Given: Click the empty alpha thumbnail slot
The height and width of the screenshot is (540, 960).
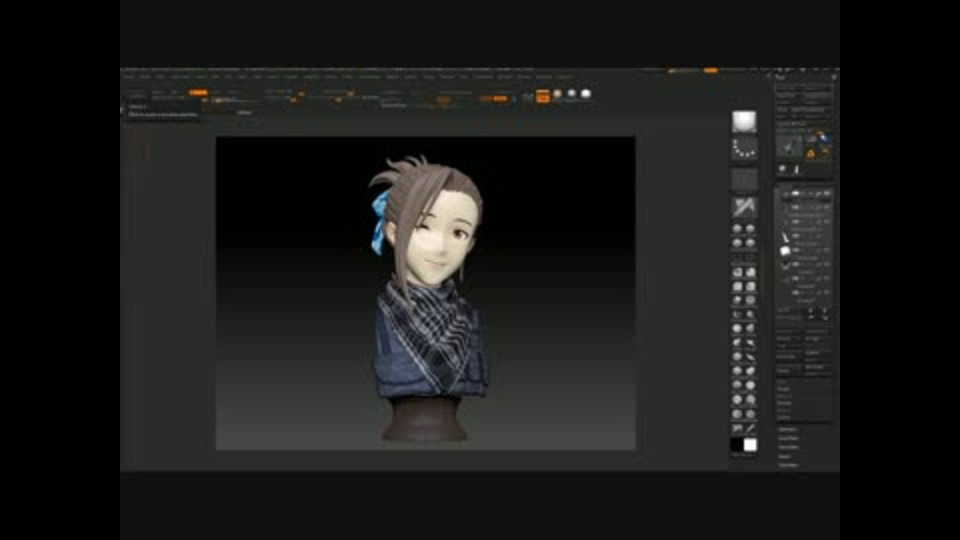Looking at the screenshot, I should (744, 180).
